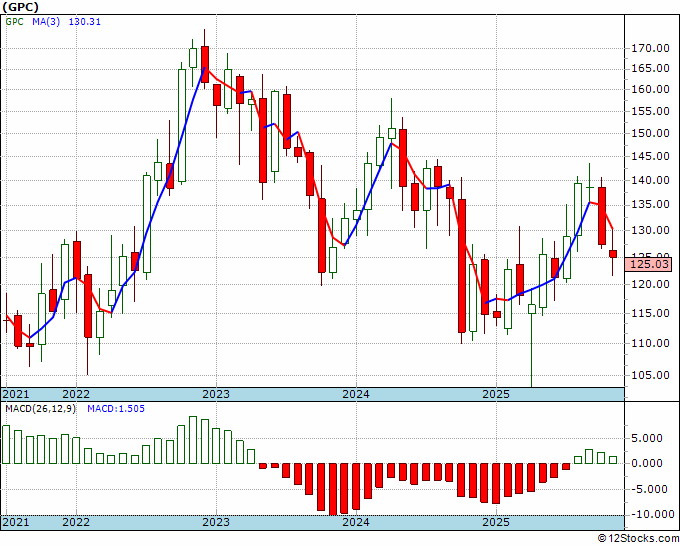
Task: Click the last red candlestick near 125
Action: coord(613,254)
